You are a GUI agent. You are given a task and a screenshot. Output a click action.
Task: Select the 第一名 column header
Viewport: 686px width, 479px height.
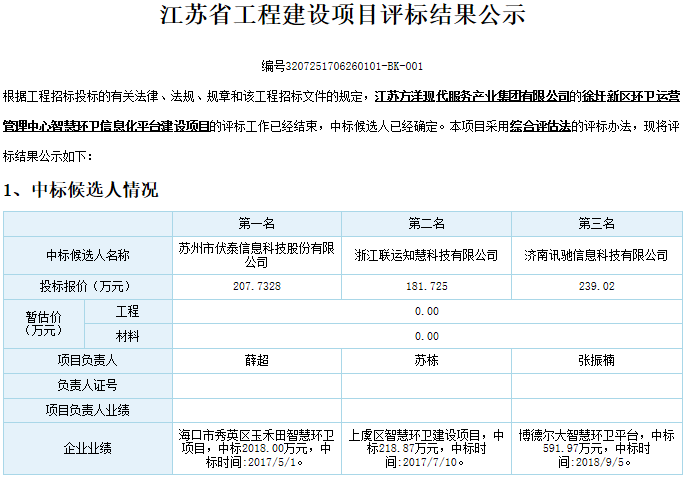pyautogui.click(x=256, y=223)
